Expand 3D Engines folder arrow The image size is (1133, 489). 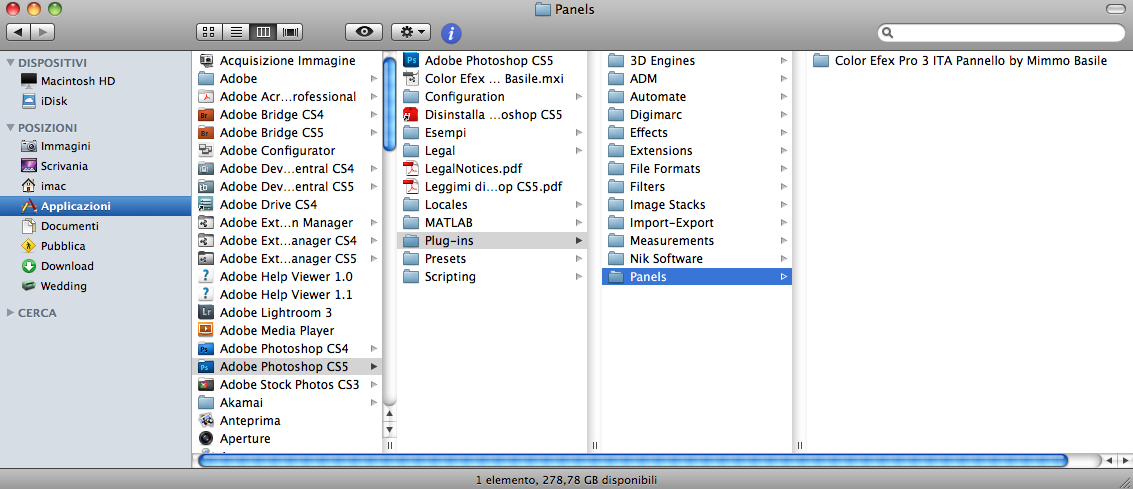point(784,61)
